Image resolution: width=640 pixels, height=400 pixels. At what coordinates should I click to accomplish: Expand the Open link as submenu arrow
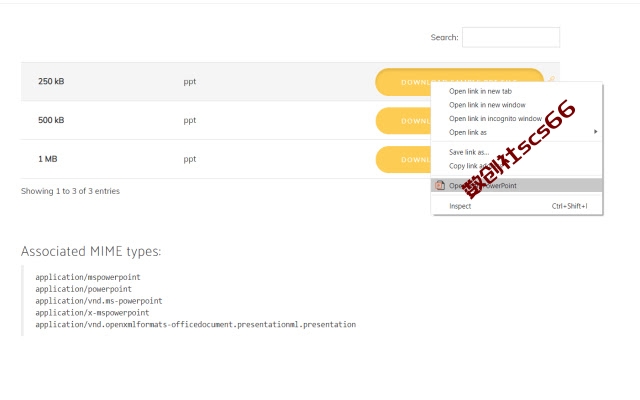596,132
